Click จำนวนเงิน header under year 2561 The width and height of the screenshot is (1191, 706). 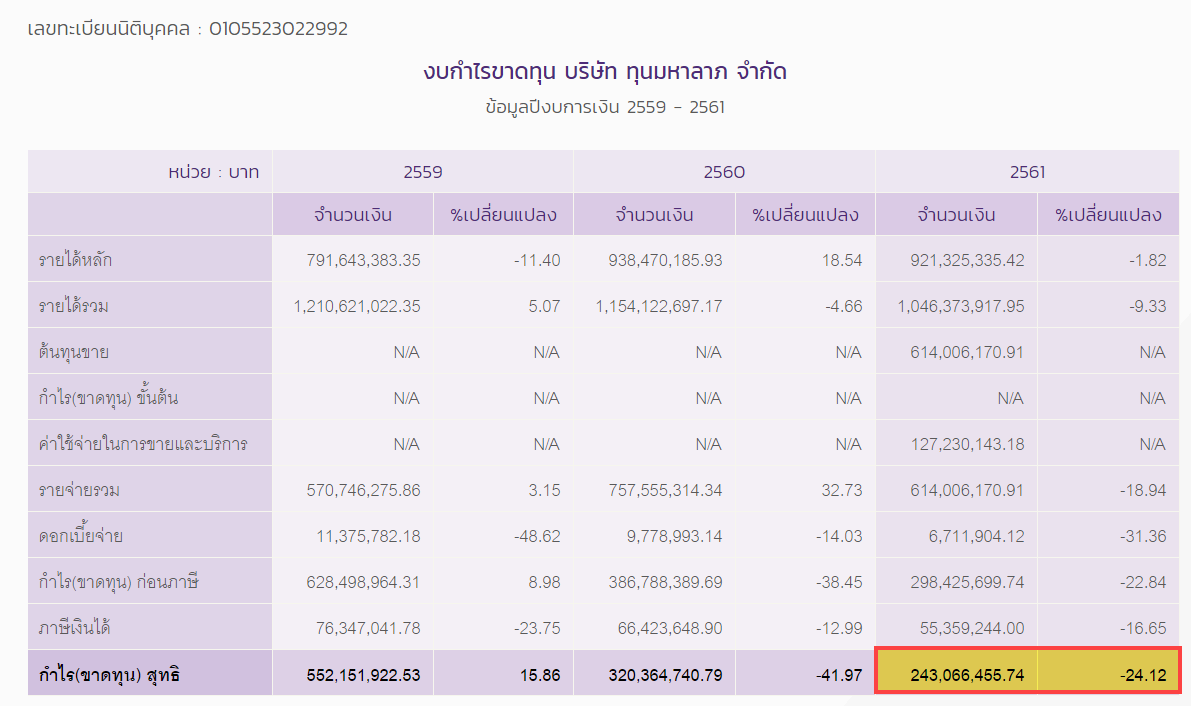tap(956, 215)
